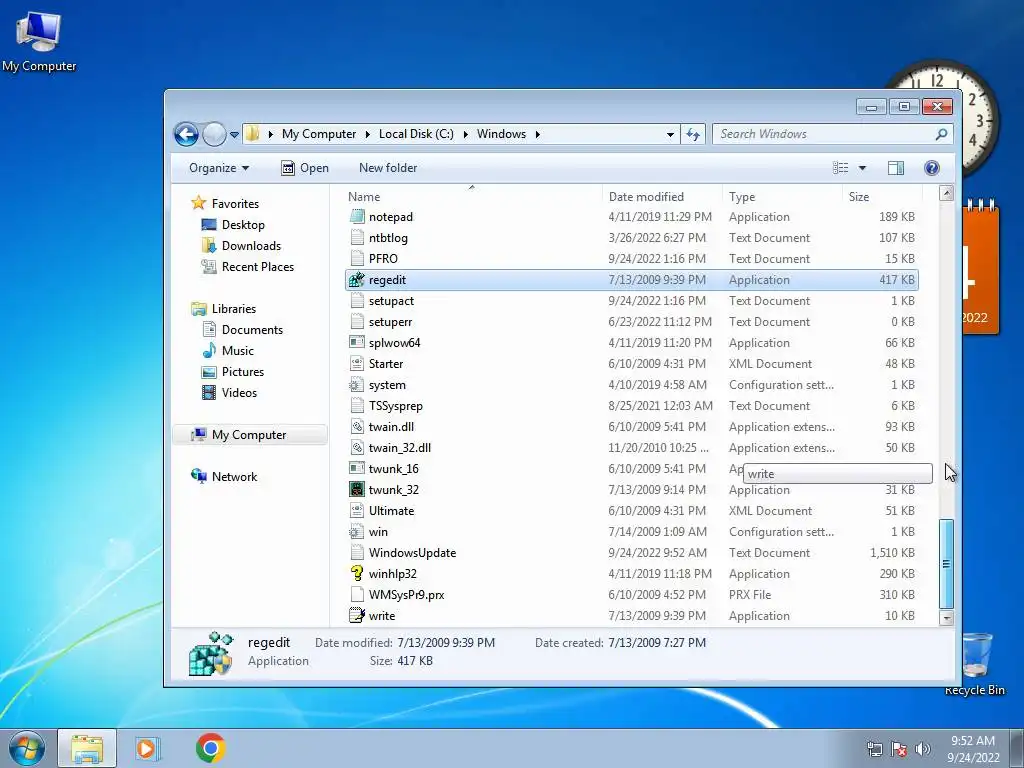The width and height of the screenshot is (1024, 768).
Task: Toggle the preview pane button
Action: pyautogui.click(x=896, y=168)
